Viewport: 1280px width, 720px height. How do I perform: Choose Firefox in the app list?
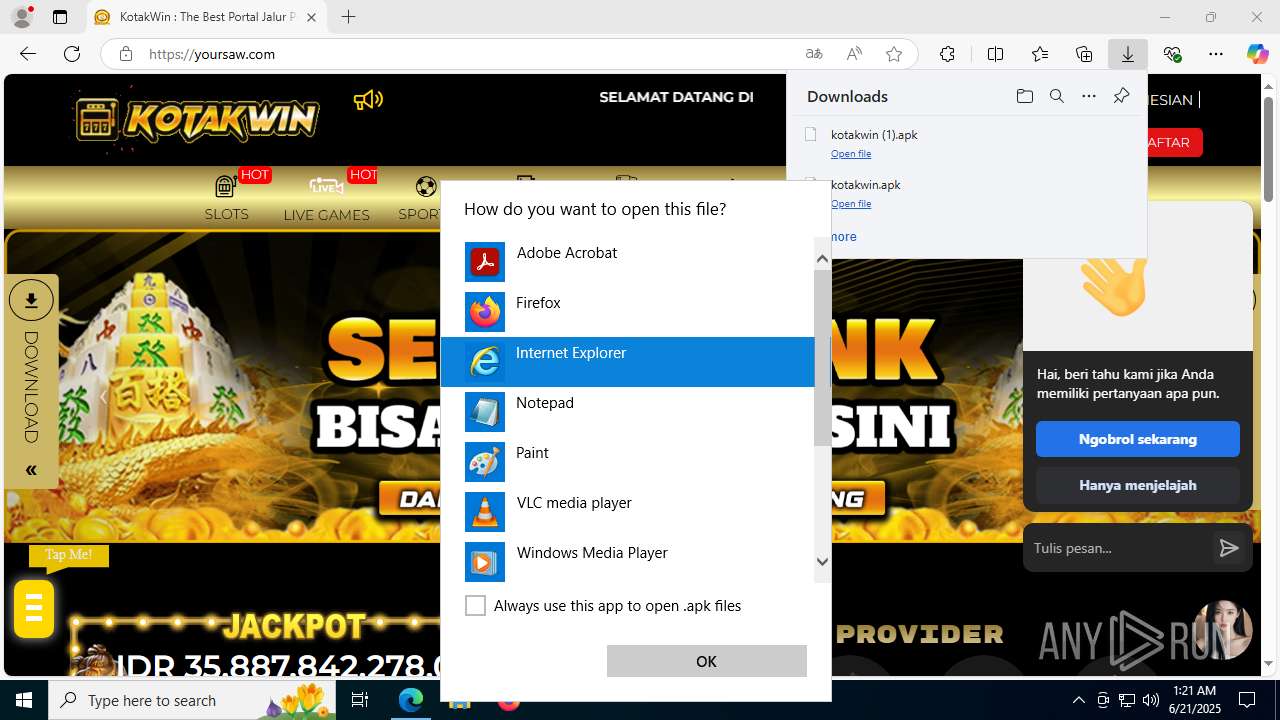[628, 312]
